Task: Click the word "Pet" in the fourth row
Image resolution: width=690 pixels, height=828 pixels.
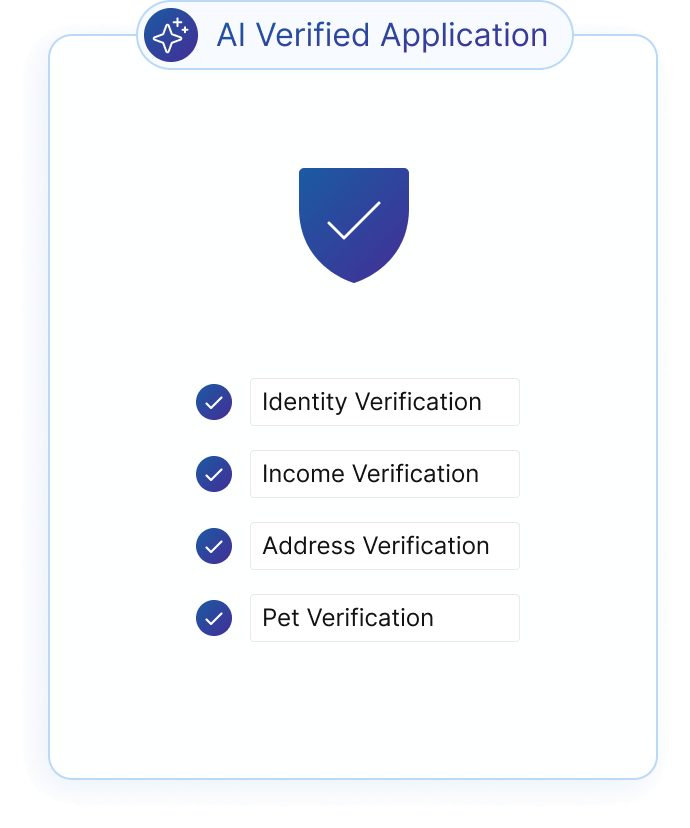Action: point(280,618)
